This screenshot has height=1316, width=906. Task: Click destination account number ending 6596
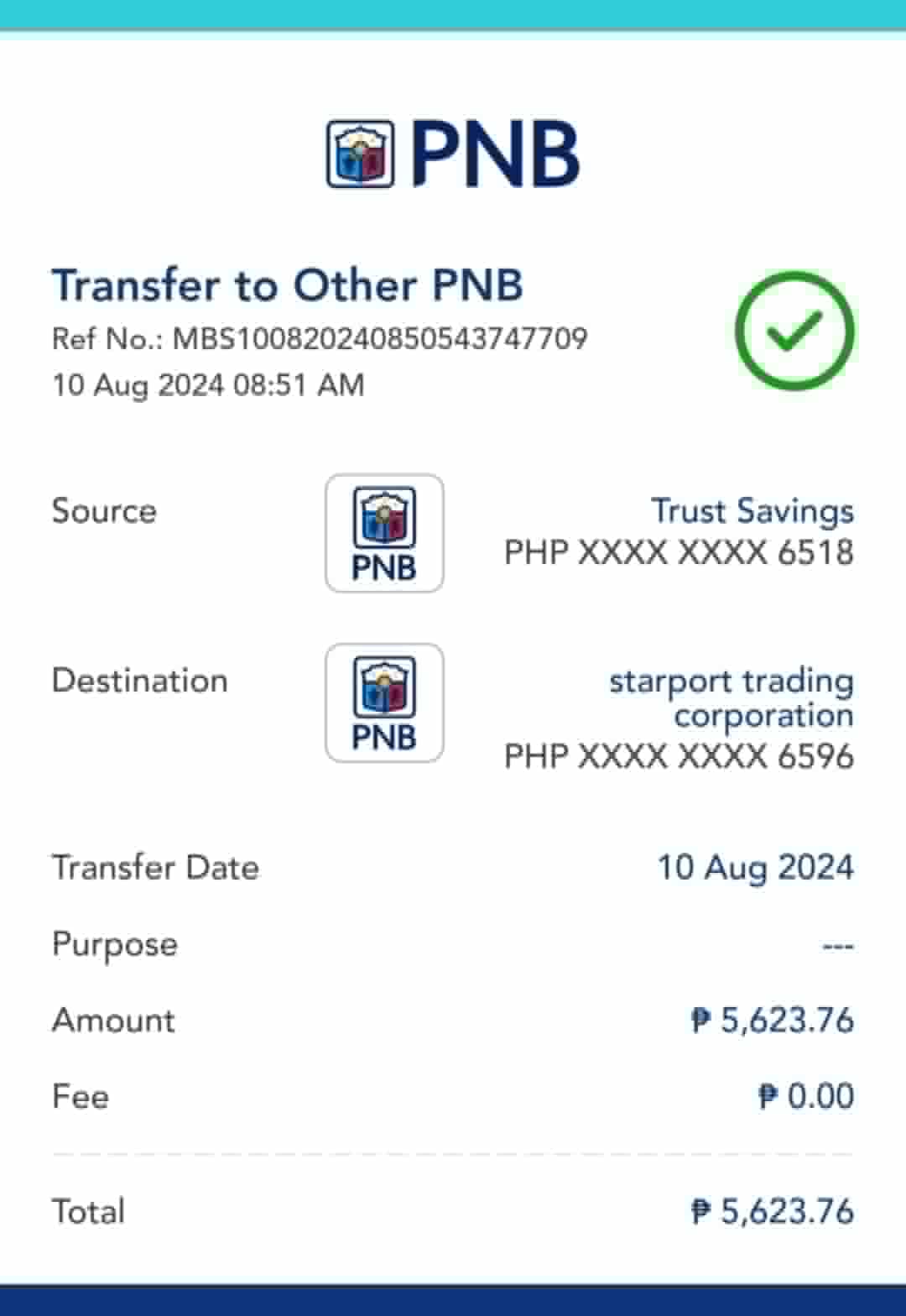pyautogui.click(x=678, y=756)
